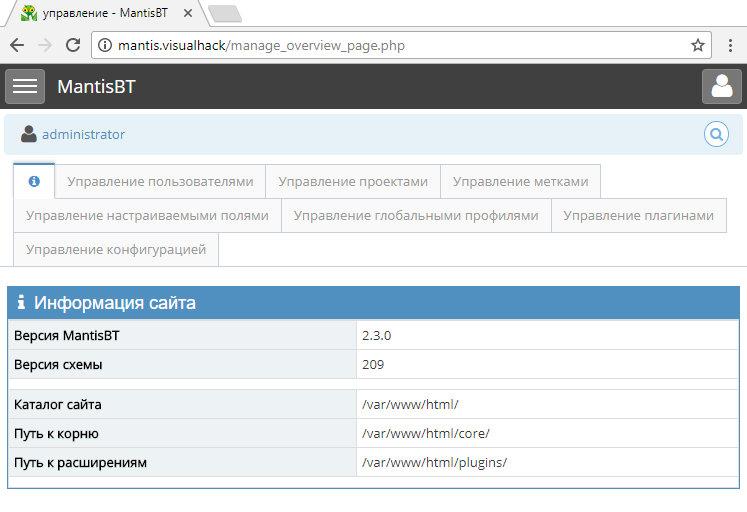Close the MantisBT browser tab

tap(188, 13)
